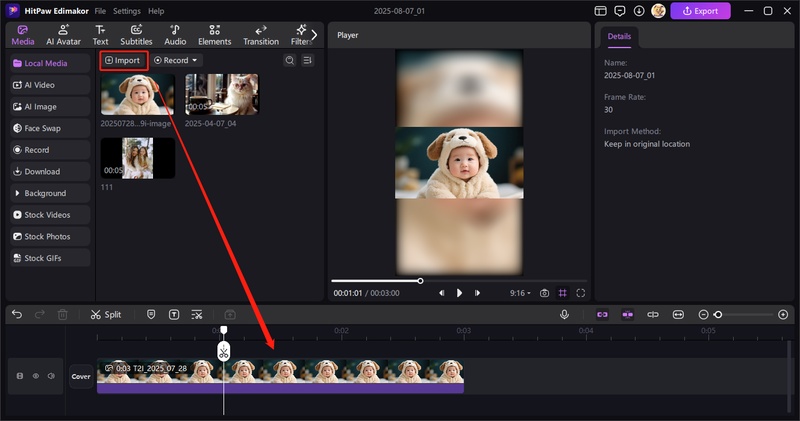
Task: Open the Help menu
Action: 156,11
